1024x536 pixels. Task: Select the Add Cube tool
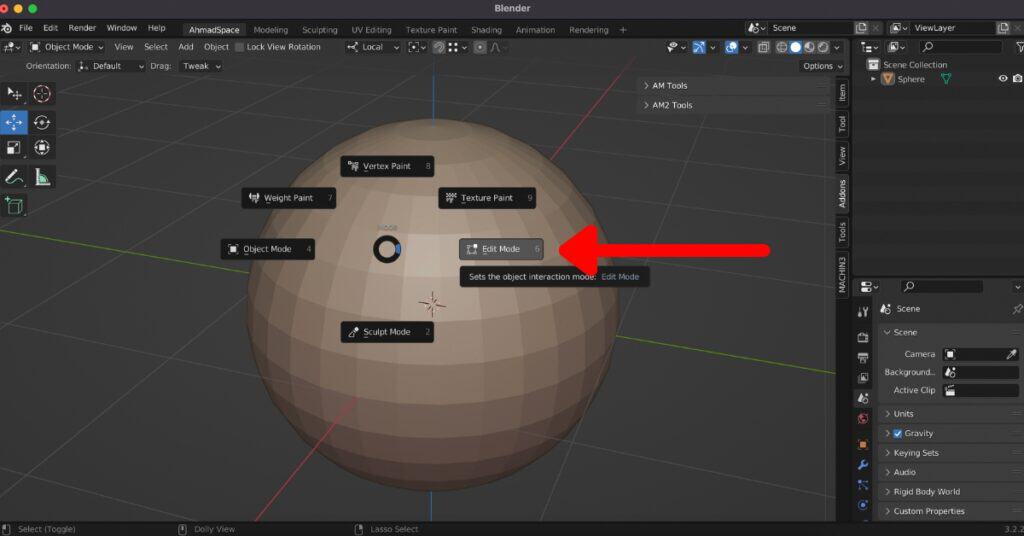(14, 206)
